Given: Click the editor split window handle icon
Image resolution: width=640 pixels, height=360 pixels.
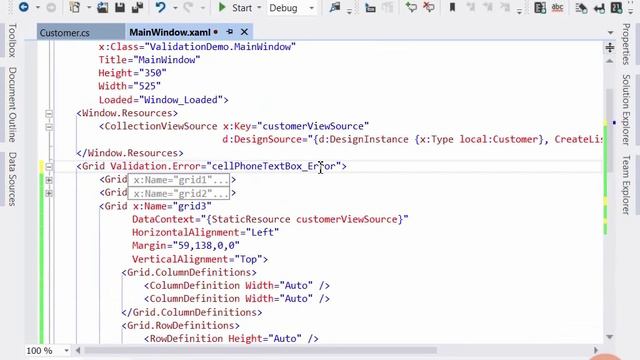Looking at the screenshot, I should coord(610,47).
